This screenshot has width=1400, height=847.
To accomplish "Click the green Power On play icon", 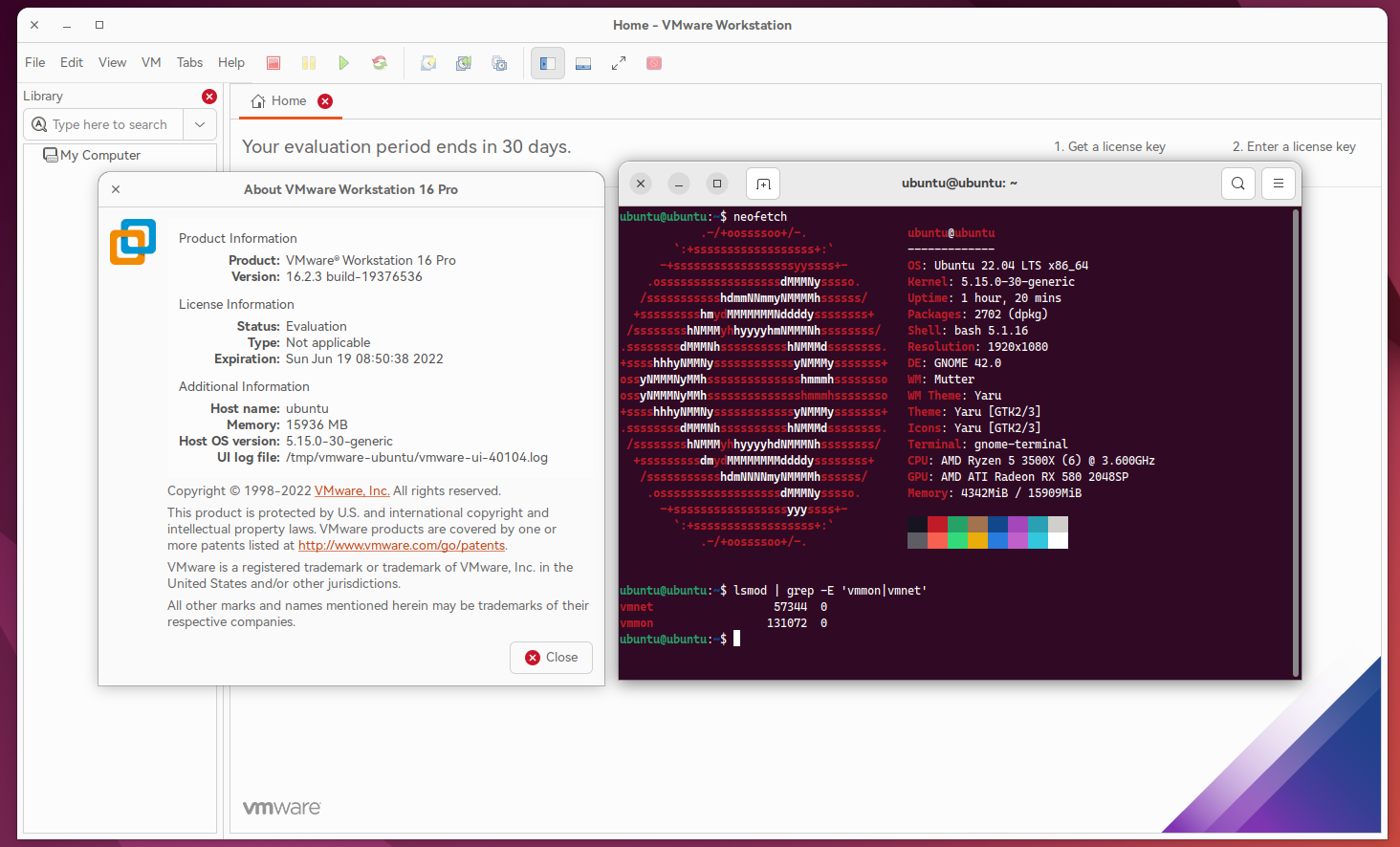I will coord(344,63).
